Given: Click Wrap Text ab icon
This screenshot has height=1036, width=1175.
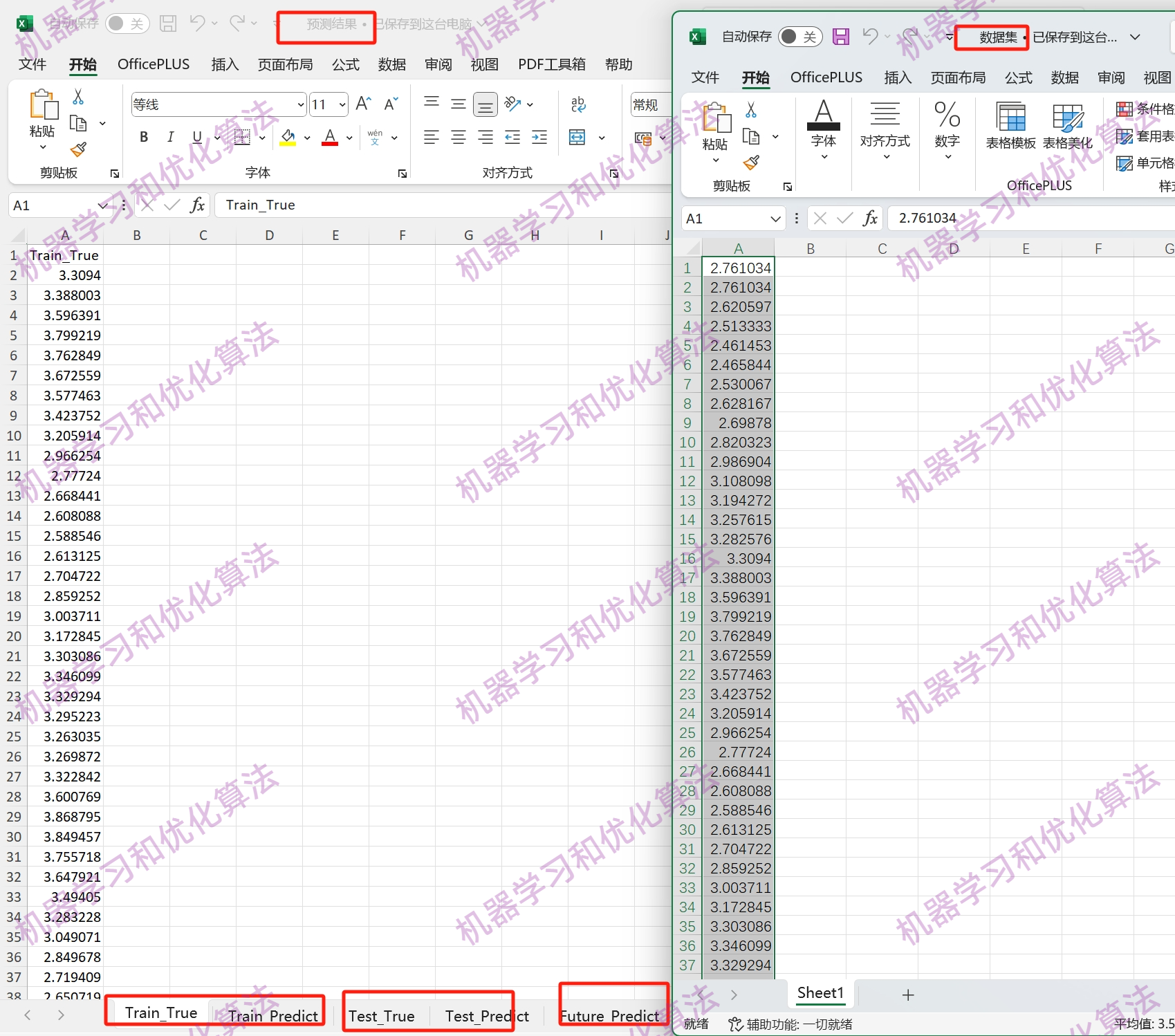Looking at the screenshot, I should click(x=578, y=104).
